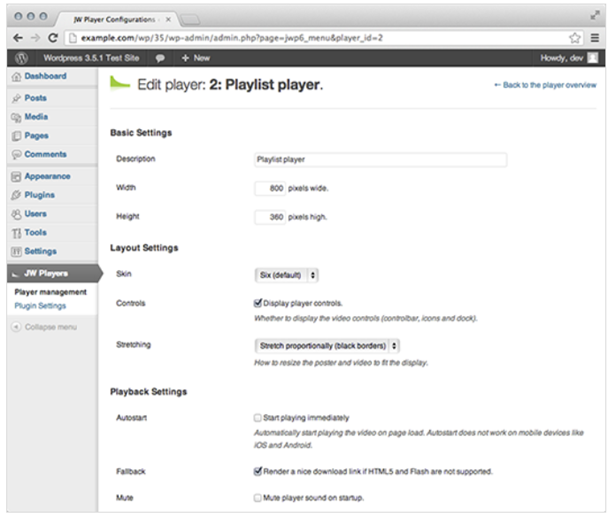Open the New content menu in admin bar

click(x=196, y=58)
